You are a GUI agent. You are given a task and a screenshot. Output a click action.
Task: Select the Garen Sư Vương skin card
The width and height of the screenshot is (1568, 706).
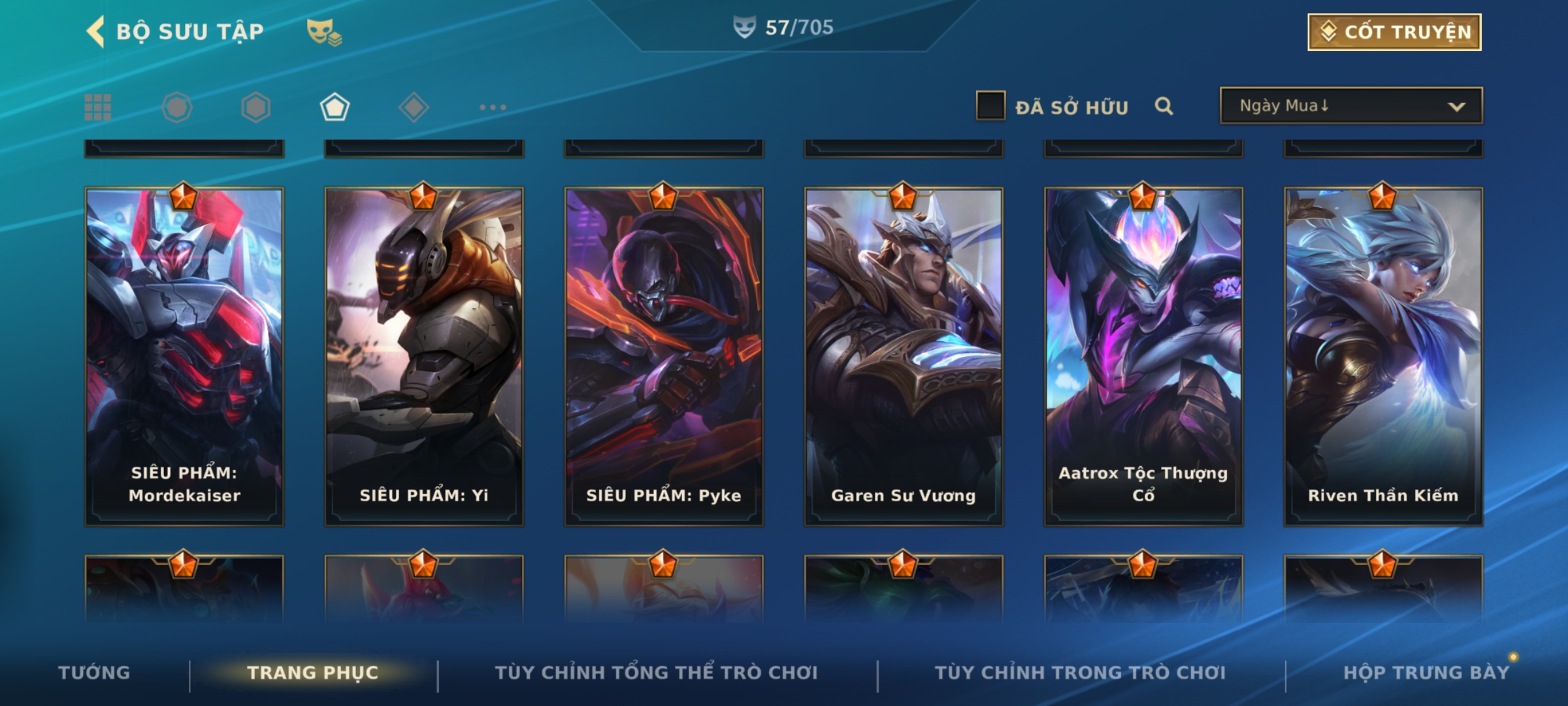904,357
